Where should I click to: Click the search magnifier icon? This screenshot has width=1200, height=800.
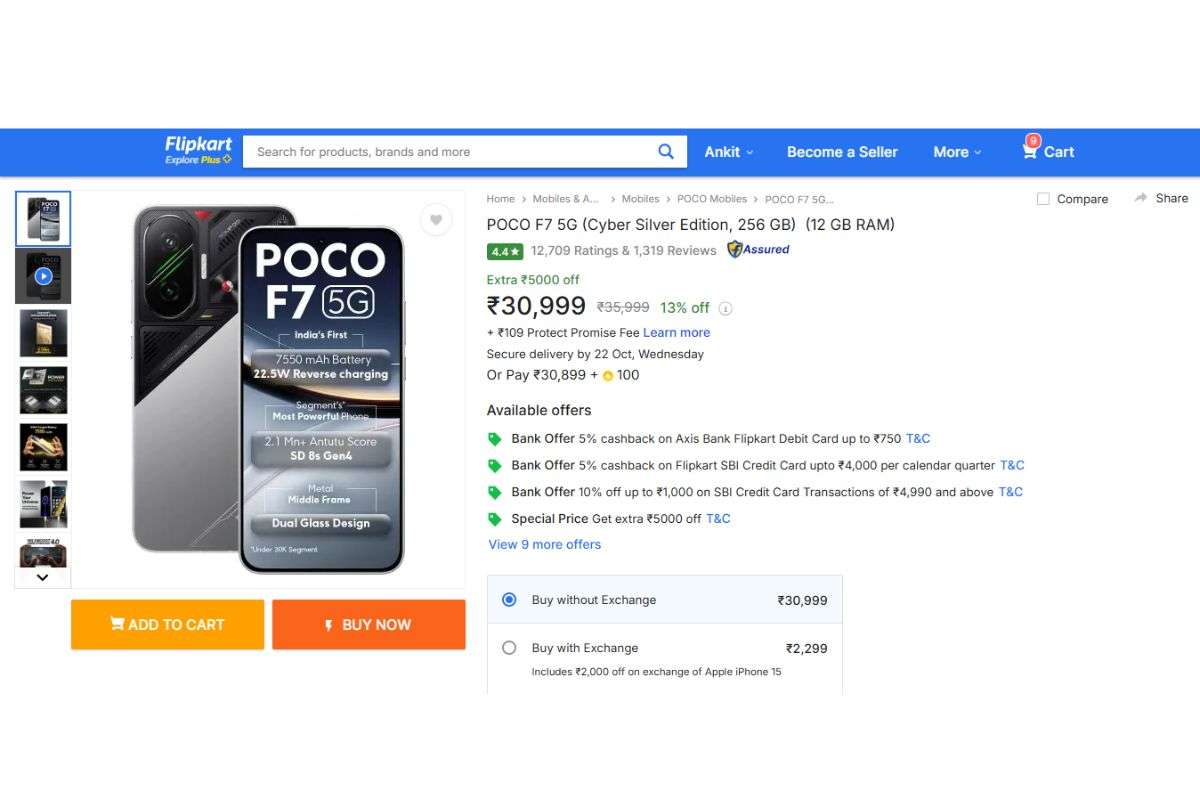click(665, 151)
